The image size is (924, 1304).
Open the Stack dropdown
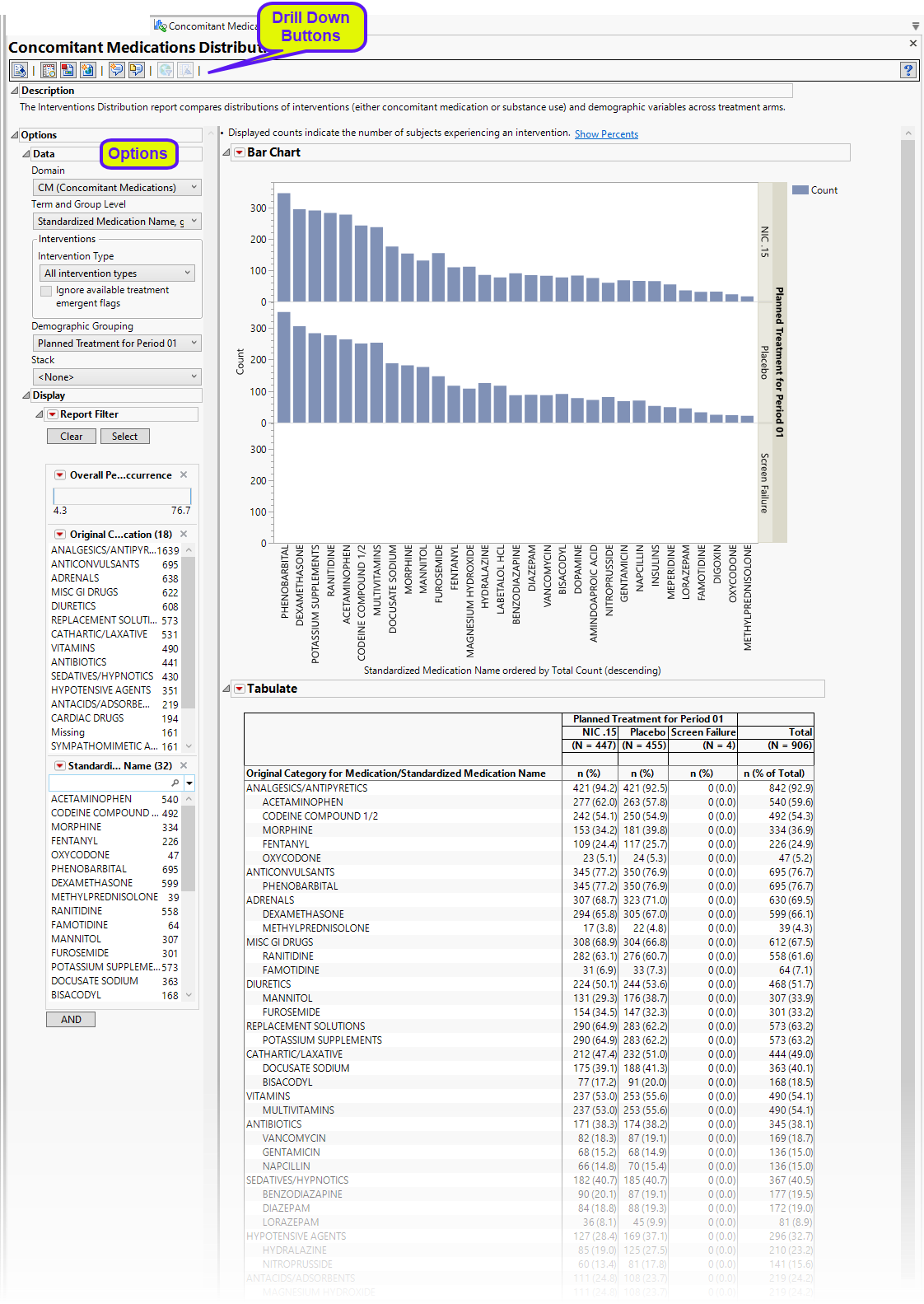(x=117, y=377)
